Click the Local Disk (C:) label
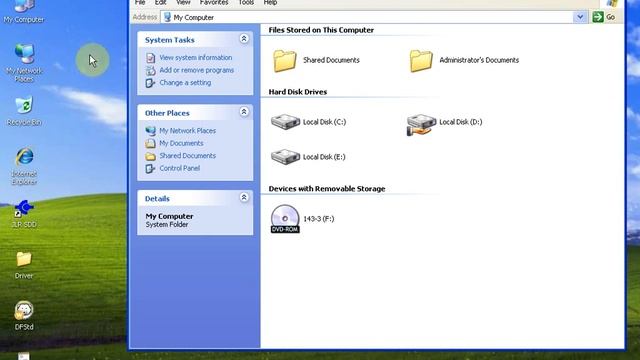The width and height of the screenshot is (640, 360). (x=324, y=122)
